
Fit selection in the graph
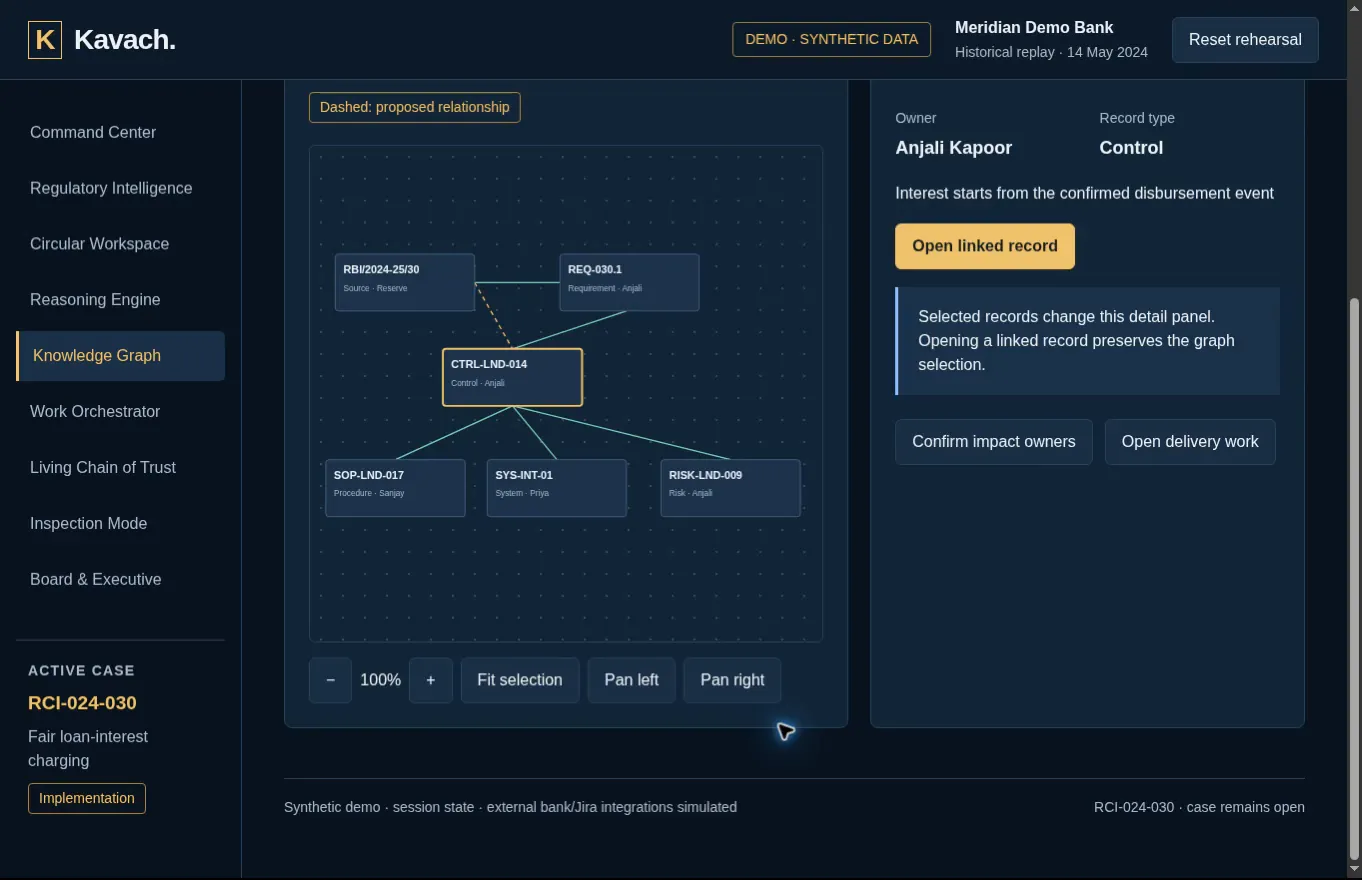point(520,680)
